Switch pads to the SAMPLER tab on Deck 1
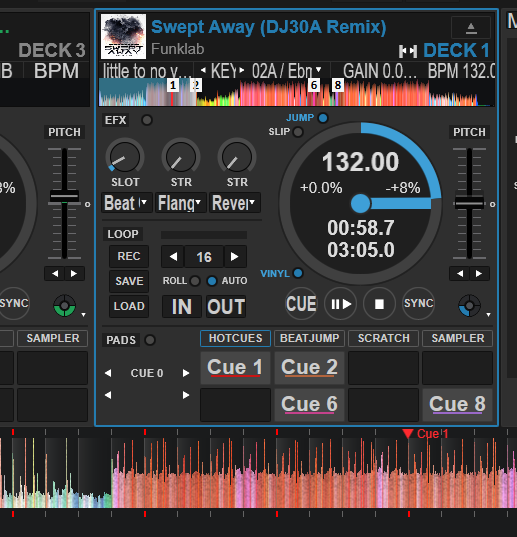This screenshot has height=537, width=517. coord(457,338)
